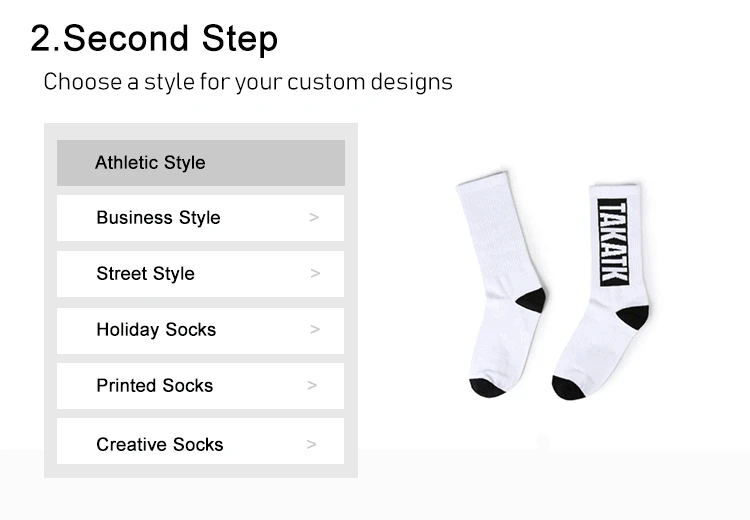Click the right sock with TAKATK lettering
This screenshot has width=750, height=520.
[604, 292]
